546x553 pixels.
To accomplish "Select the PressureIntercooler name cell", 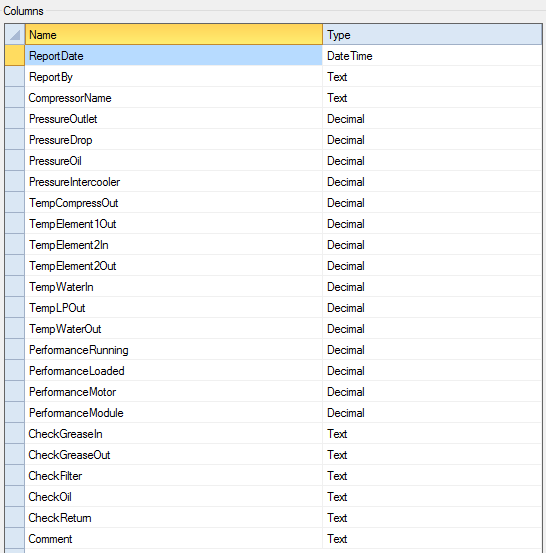I will coord(174,182).
